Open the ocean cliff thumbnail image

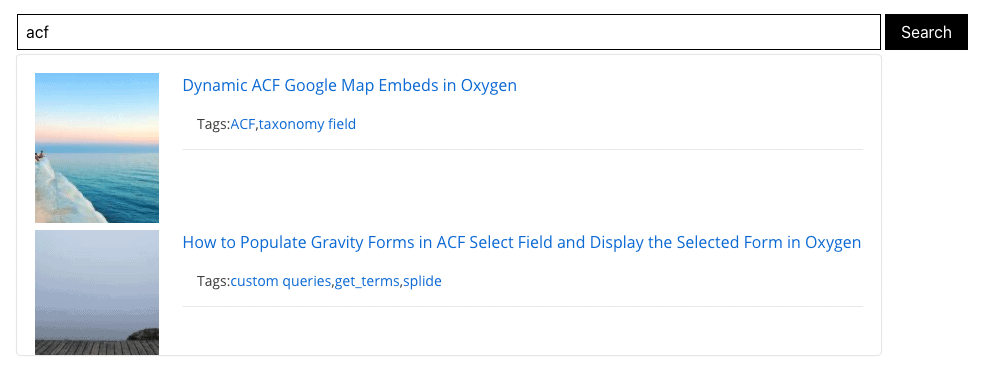pyautogui.click(x=97, y=148)
